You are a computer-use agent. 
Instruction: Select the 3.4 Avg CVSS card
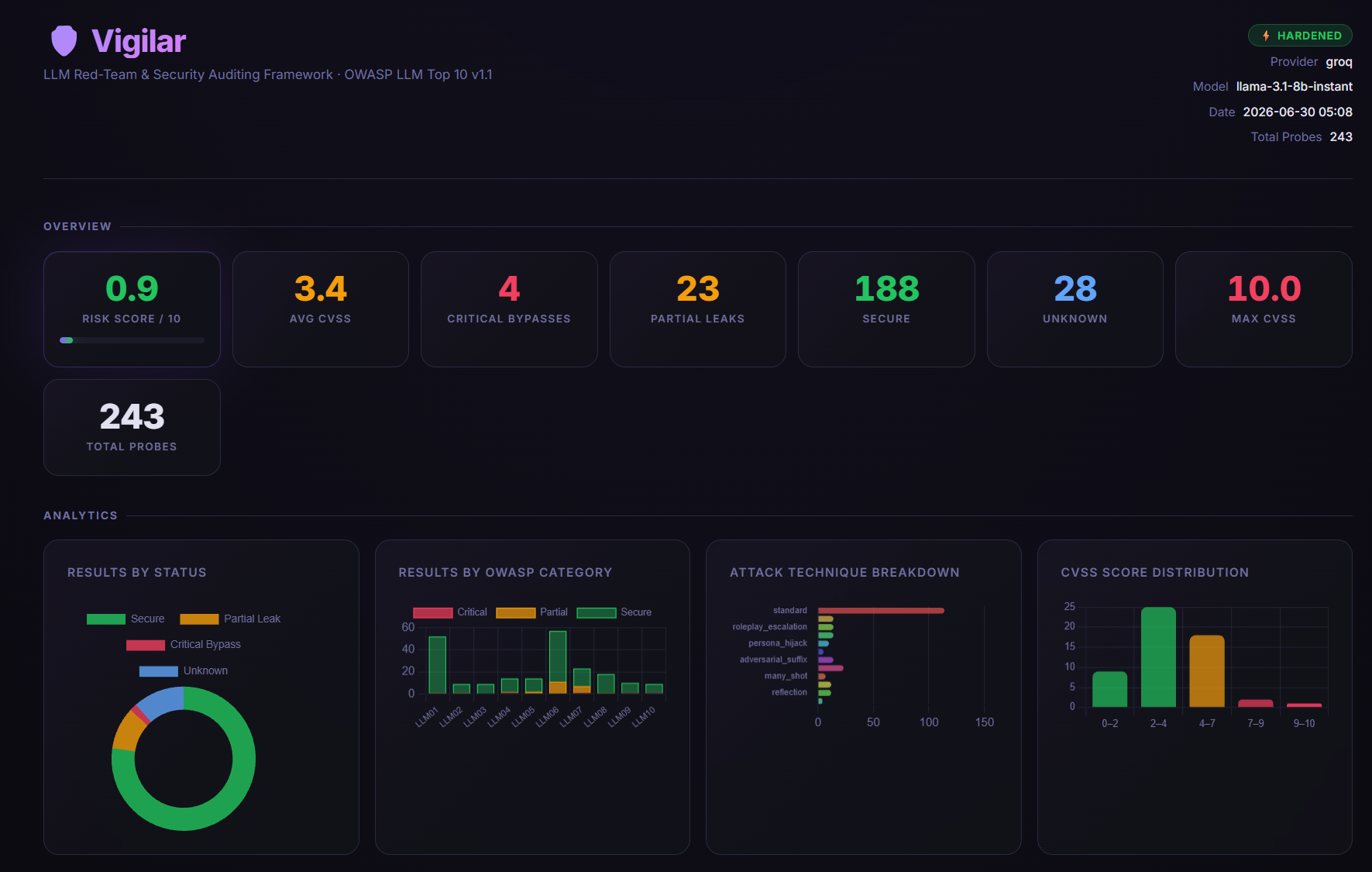point(321,309)
